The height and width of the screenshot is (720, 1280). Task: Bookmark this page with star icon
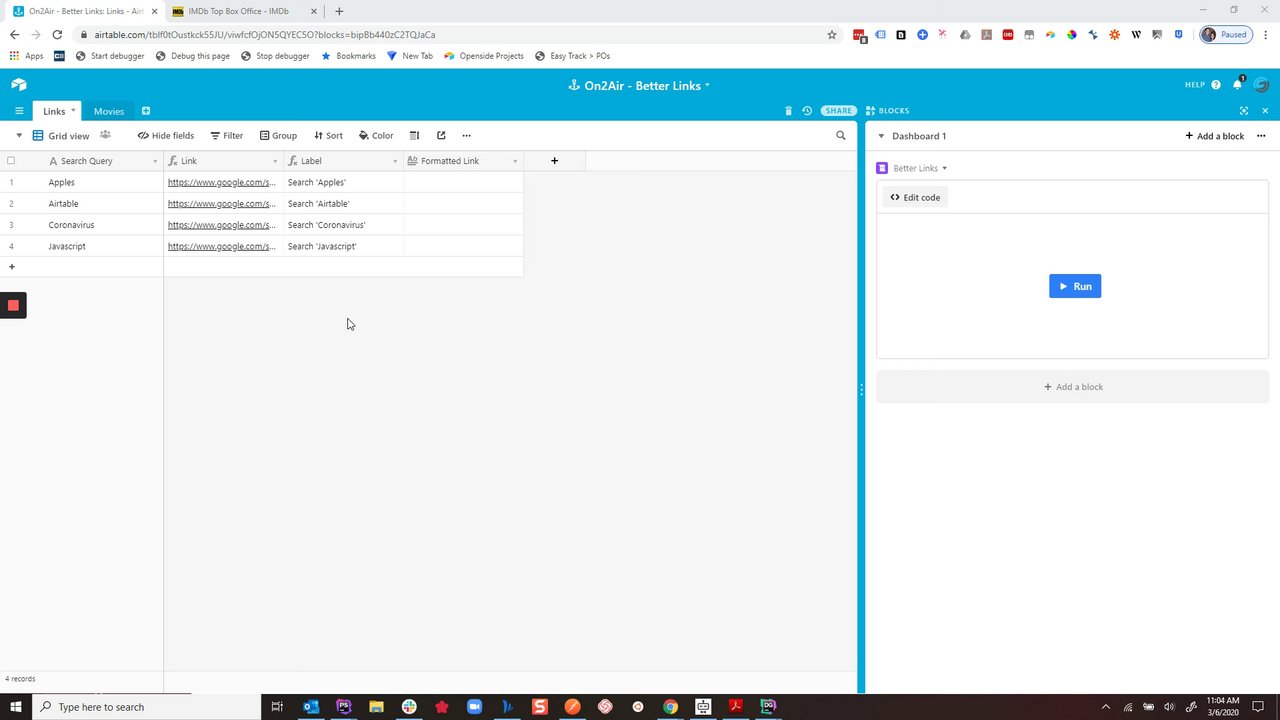[x=831, y=34]
